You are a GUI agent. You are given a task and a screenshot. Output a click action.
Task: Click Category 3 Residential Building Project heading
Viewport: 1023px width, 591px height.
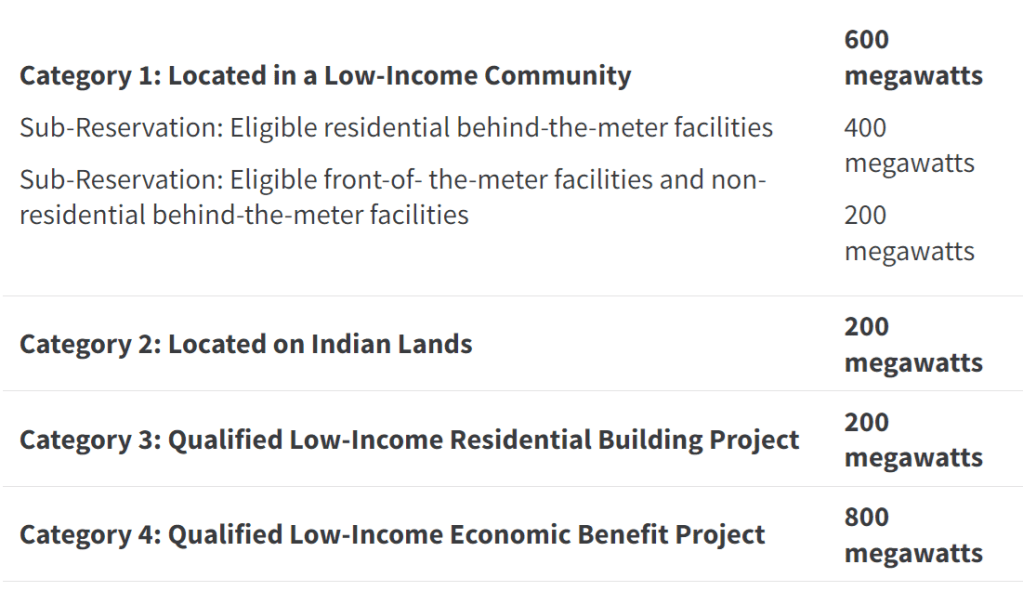click(409, 440)
